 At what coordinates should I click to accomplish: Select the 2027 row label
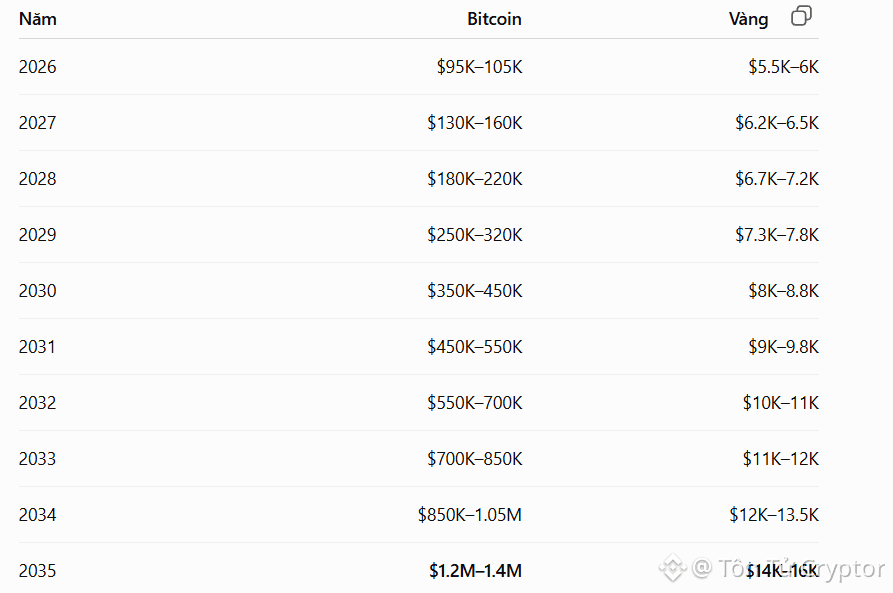pos(38,122)
